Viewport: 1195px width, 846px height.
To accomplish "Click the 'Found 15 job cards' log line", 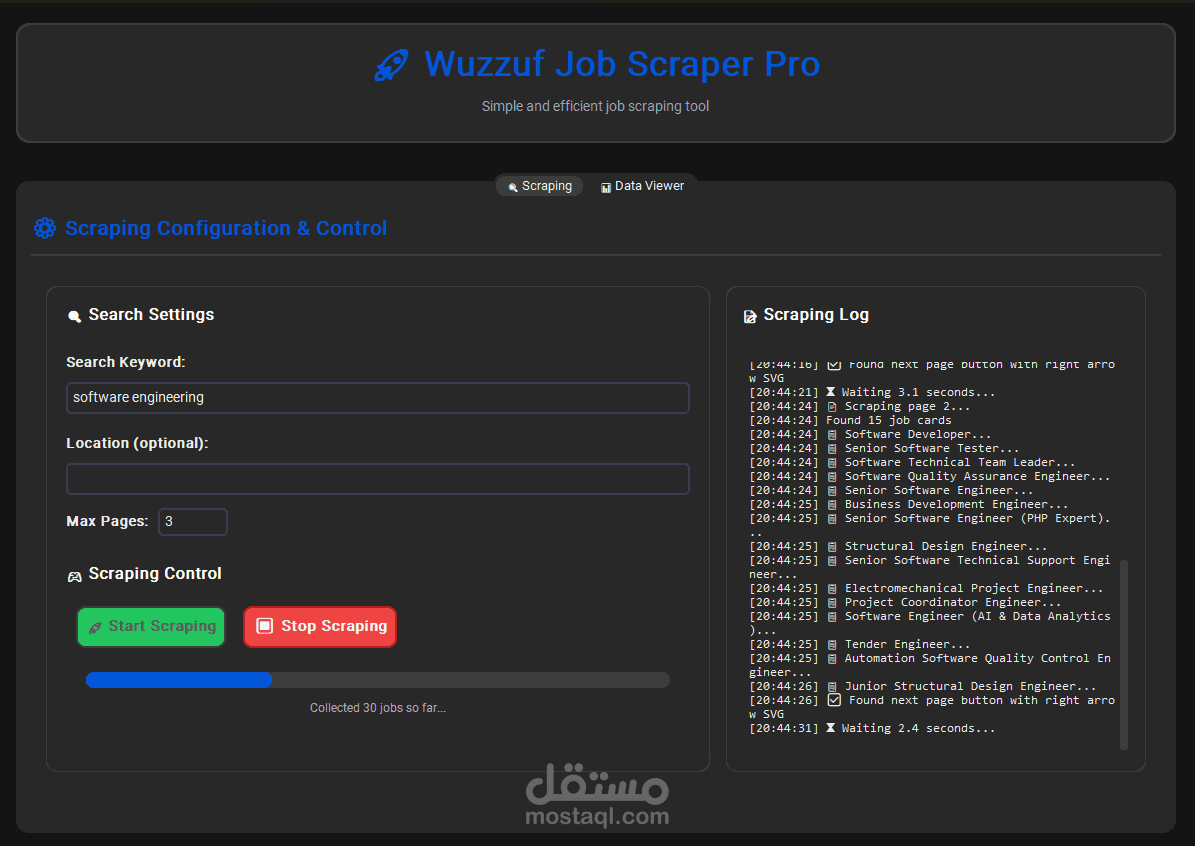I will tap(851, 420).
